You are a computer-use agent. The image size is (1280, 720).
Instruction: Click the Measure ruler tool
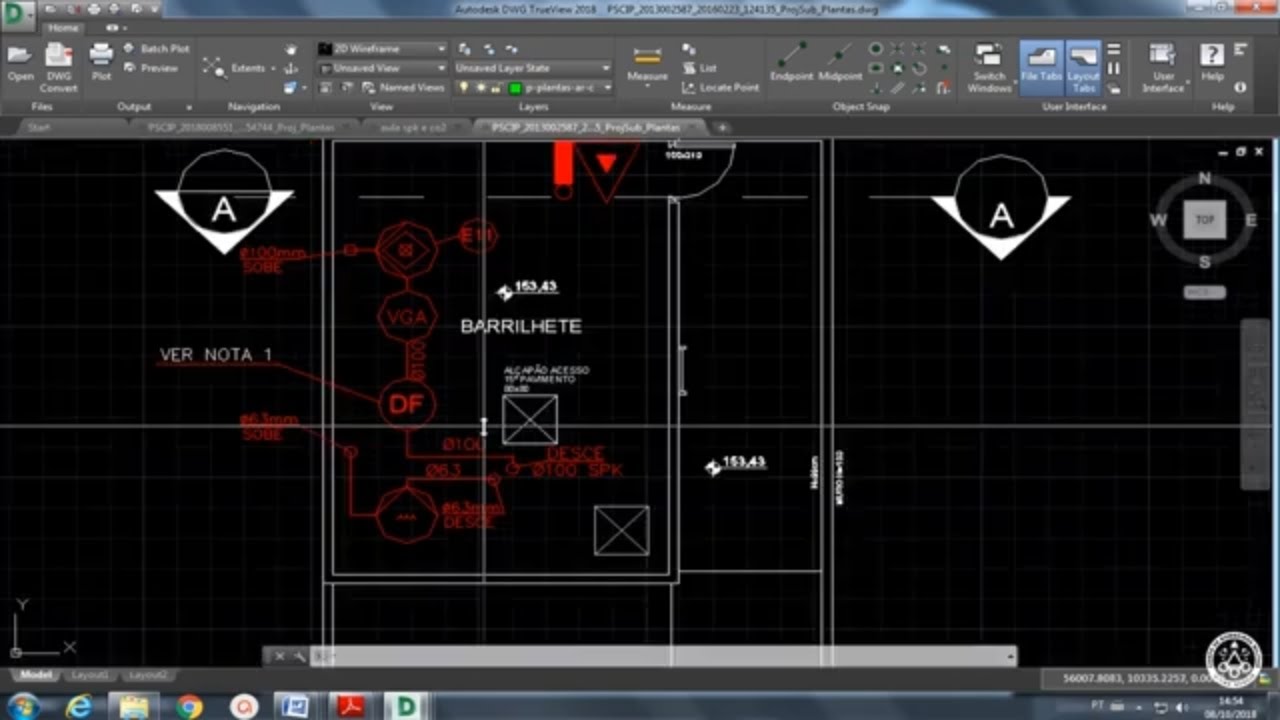pos(647,55)
